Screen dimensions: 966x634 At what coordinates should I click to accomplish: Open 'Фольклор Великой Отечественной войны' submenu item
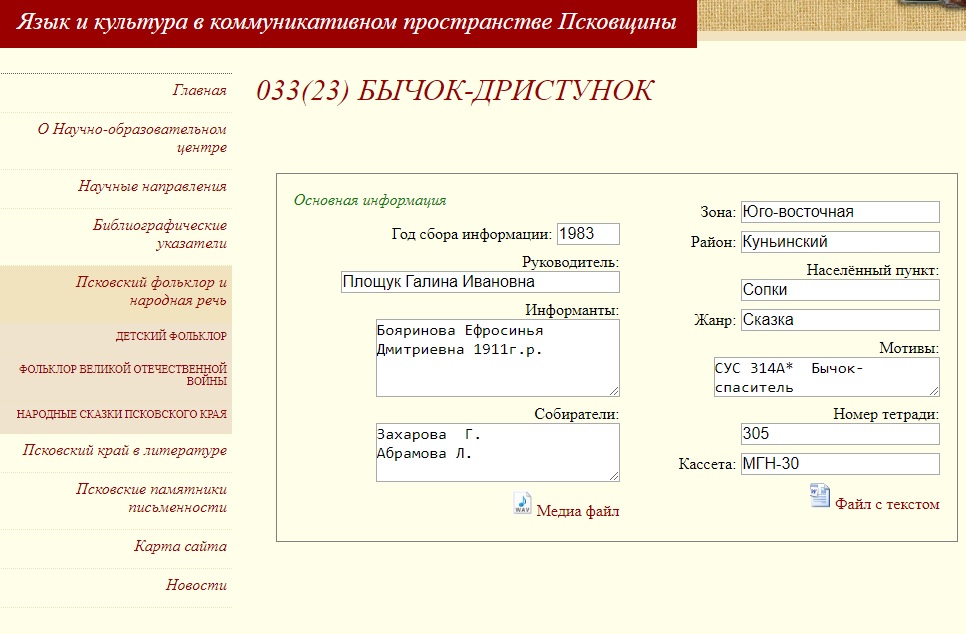[x=122, y=375]
